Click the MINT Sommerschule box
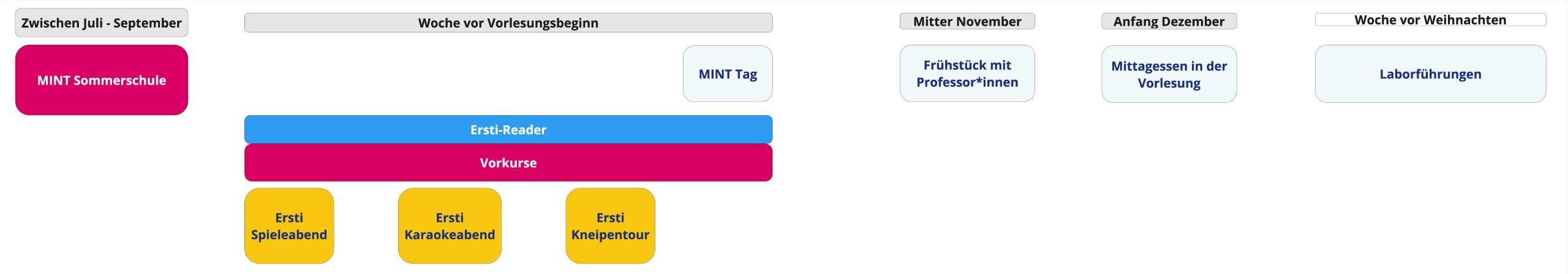 point(102,80)
